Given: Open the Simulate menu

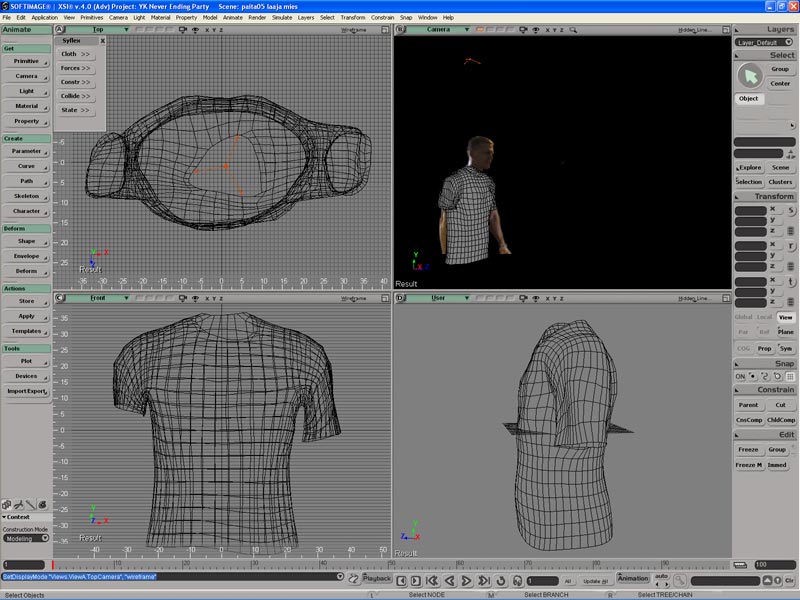Looking at the screenshot, I should click(x=282, y=17).
